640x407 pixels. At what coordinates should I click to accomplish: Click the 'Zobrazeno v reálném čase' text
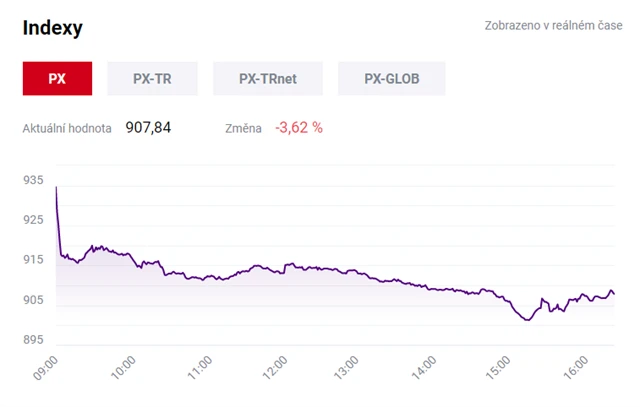[x=554, y=27]
